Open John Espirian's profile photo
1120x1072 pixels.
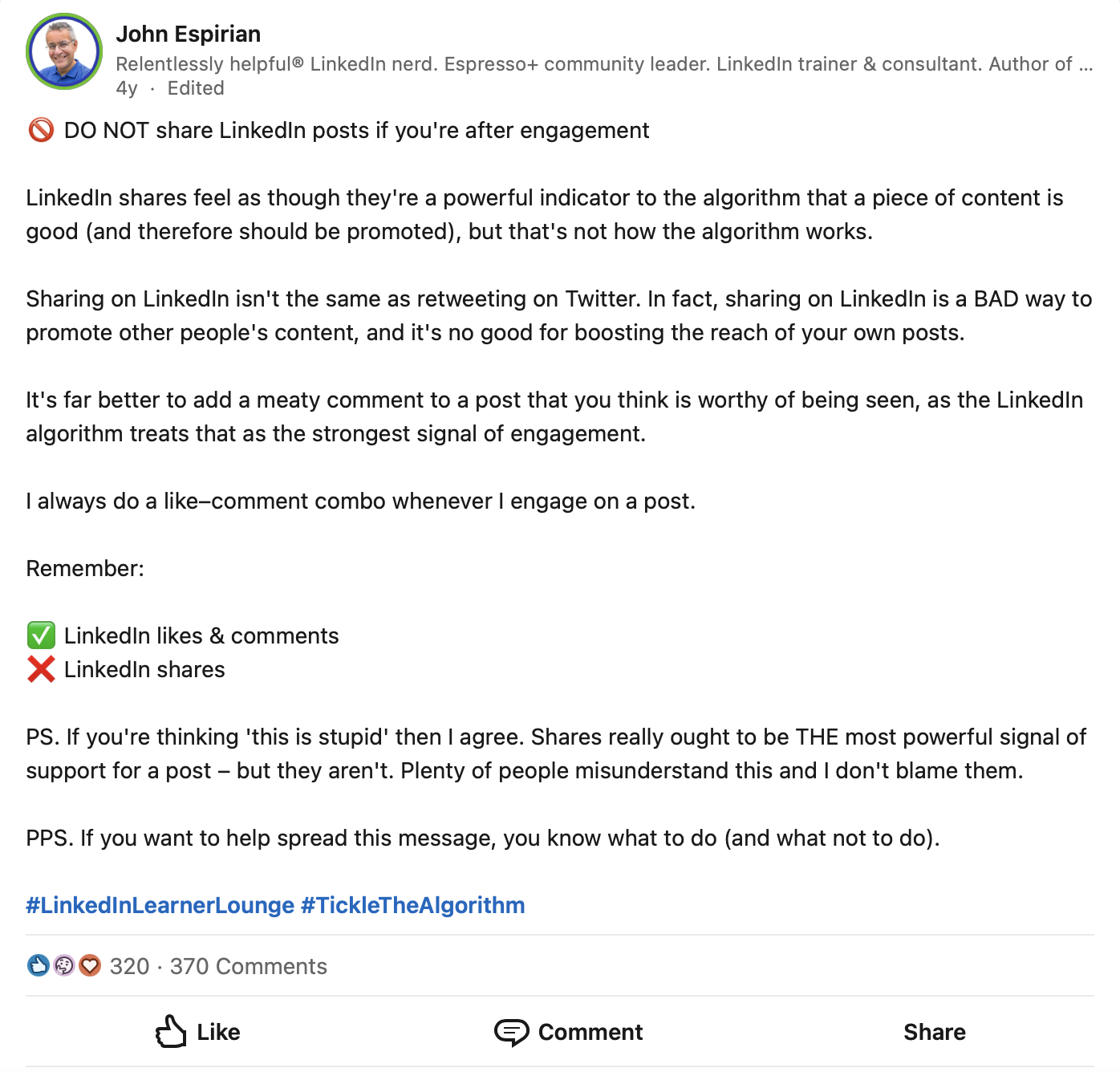coord(66,51)
